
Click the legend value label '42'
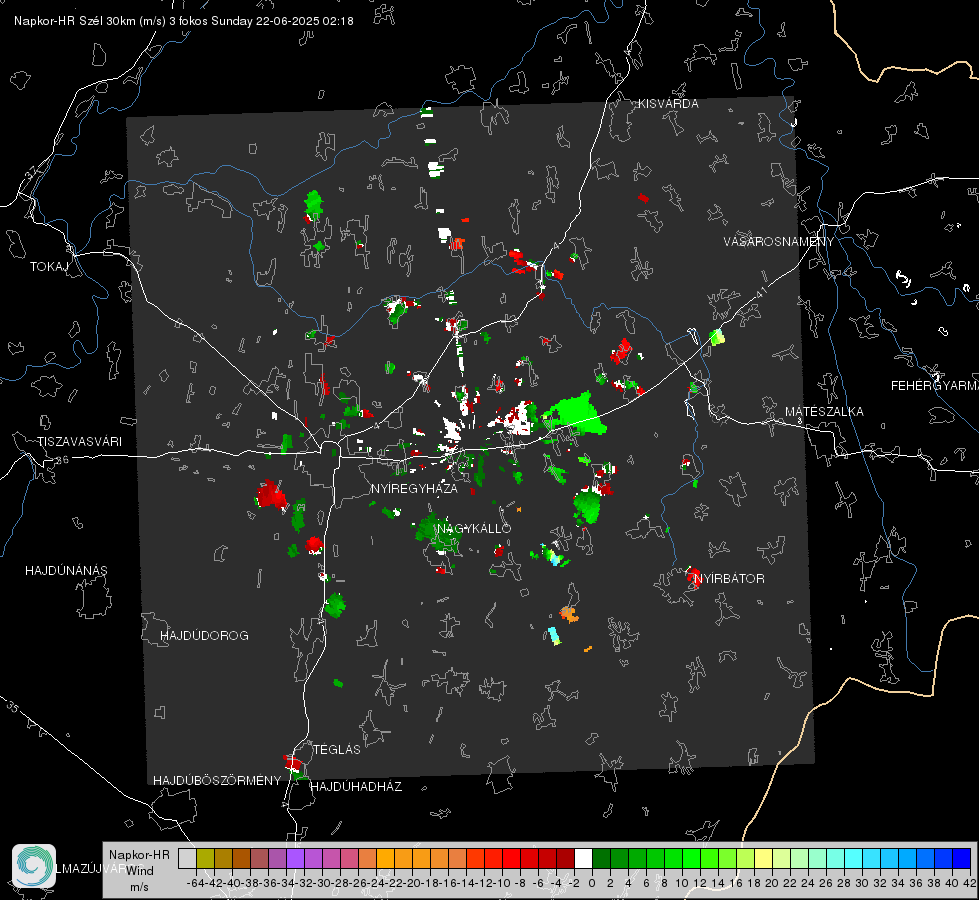click(x=969, y=883)
